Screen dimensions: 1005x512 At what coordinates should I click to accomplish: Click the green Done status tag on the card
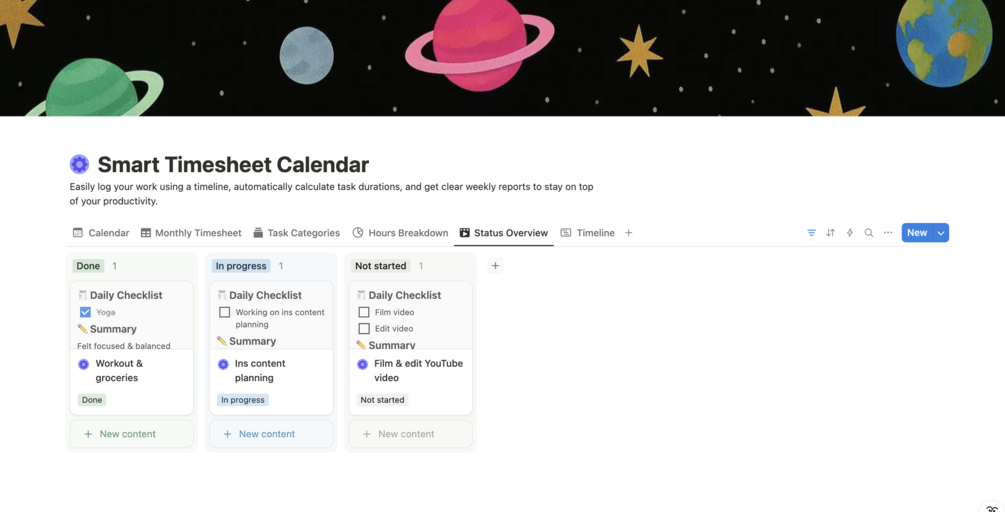pyautogui.click(x=92, y=400)
